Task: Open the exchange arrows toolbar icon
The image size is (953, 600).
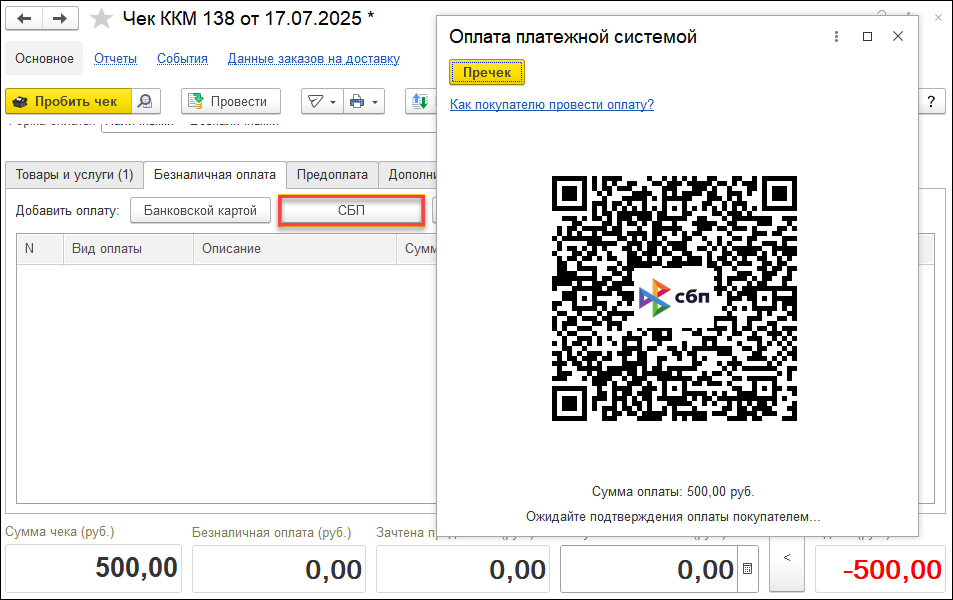Action: pos(420,102)
